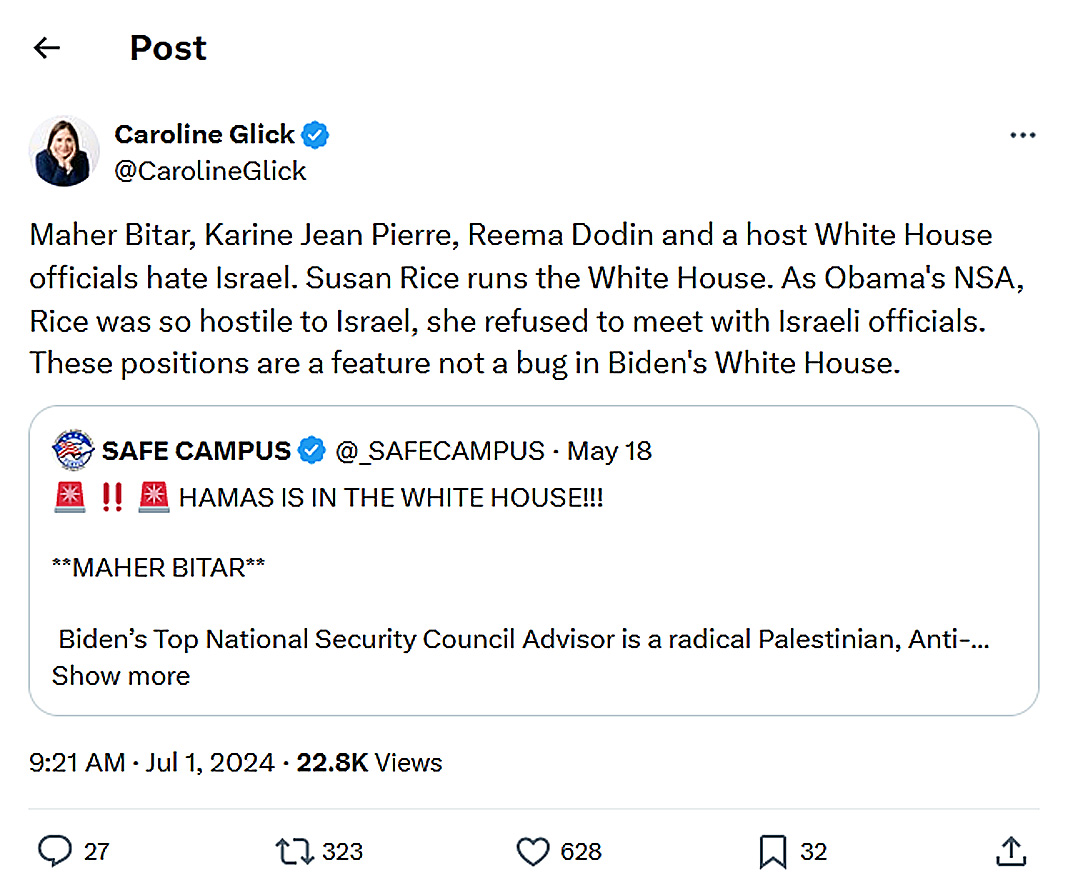Open the @CarolineGlick handle link
This screenshot has height=893, width=1068.
(x=210, y=171)
